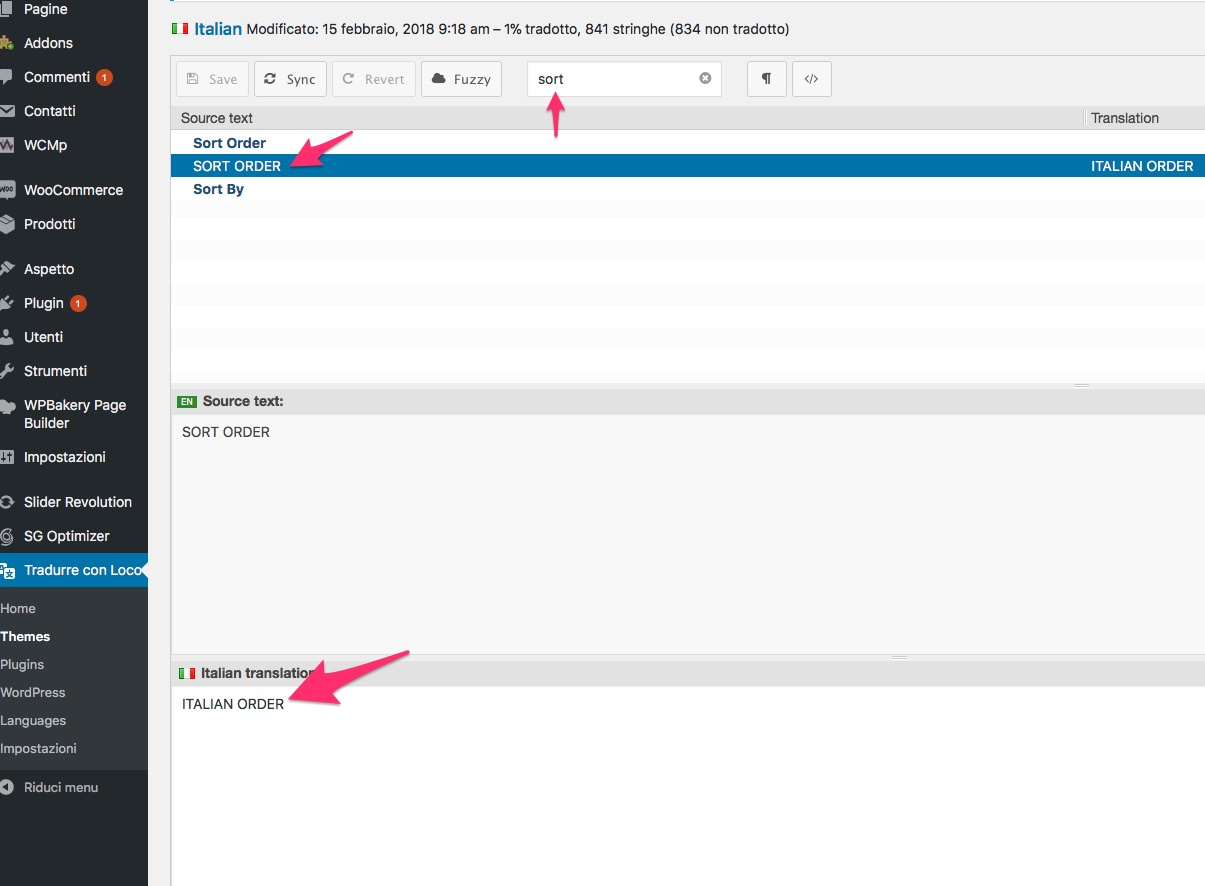Mark string as Fuzzy
Image resolution: width=1205 pixels, height=886 pixels.
pos(461,79)
